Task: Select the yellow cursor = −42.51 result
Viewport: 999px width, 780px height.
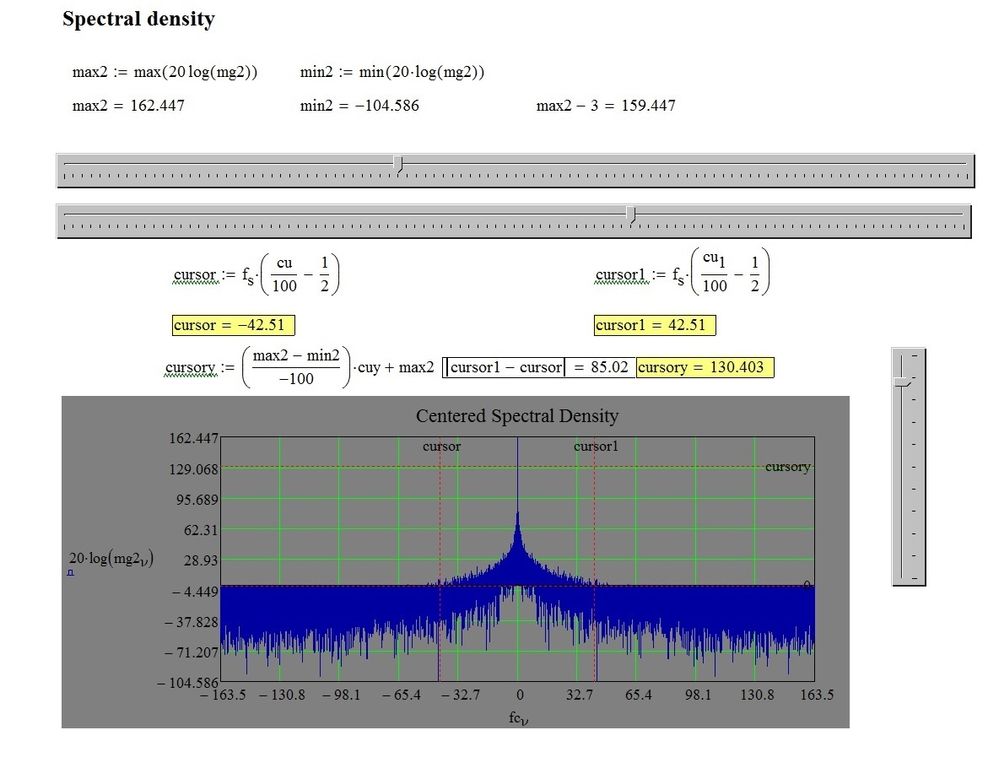Action: (233, 325)
